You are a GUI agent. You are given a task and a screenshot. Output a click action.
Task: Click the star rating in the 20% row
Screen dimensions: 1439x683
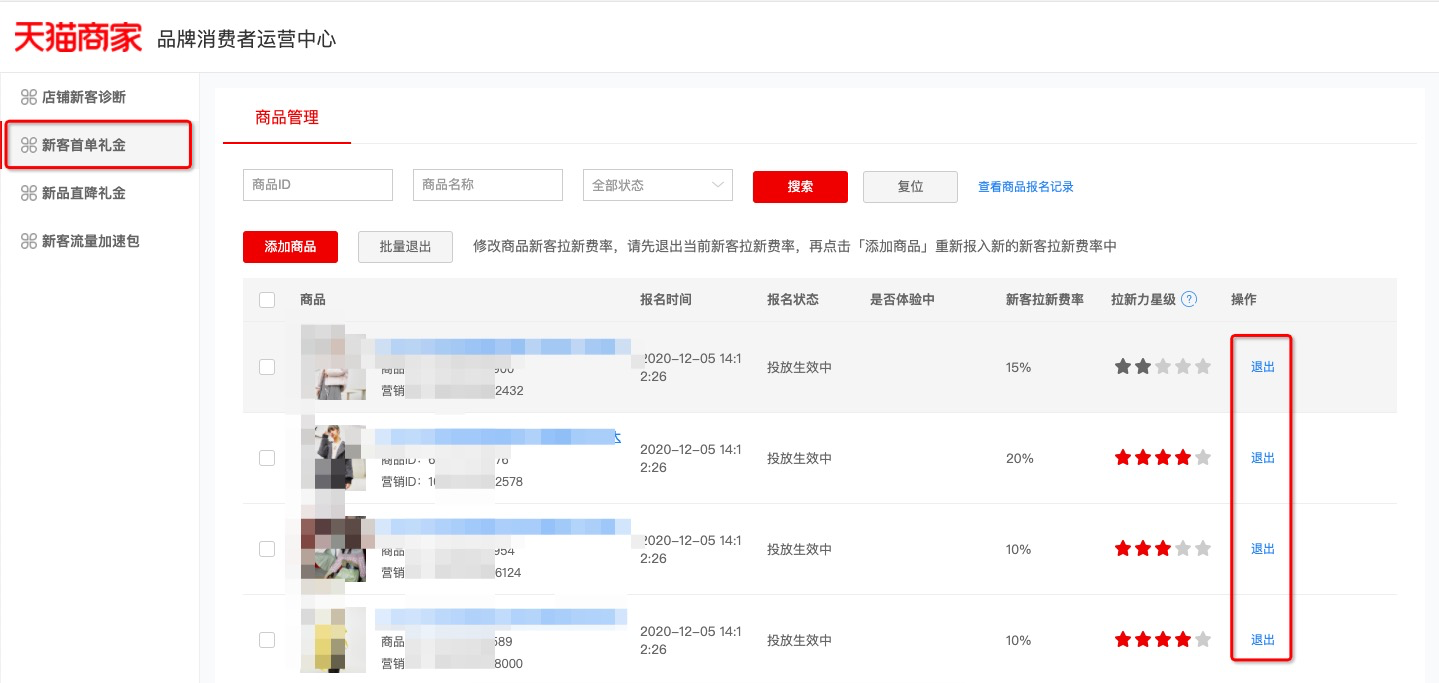tap(1163, 458)
